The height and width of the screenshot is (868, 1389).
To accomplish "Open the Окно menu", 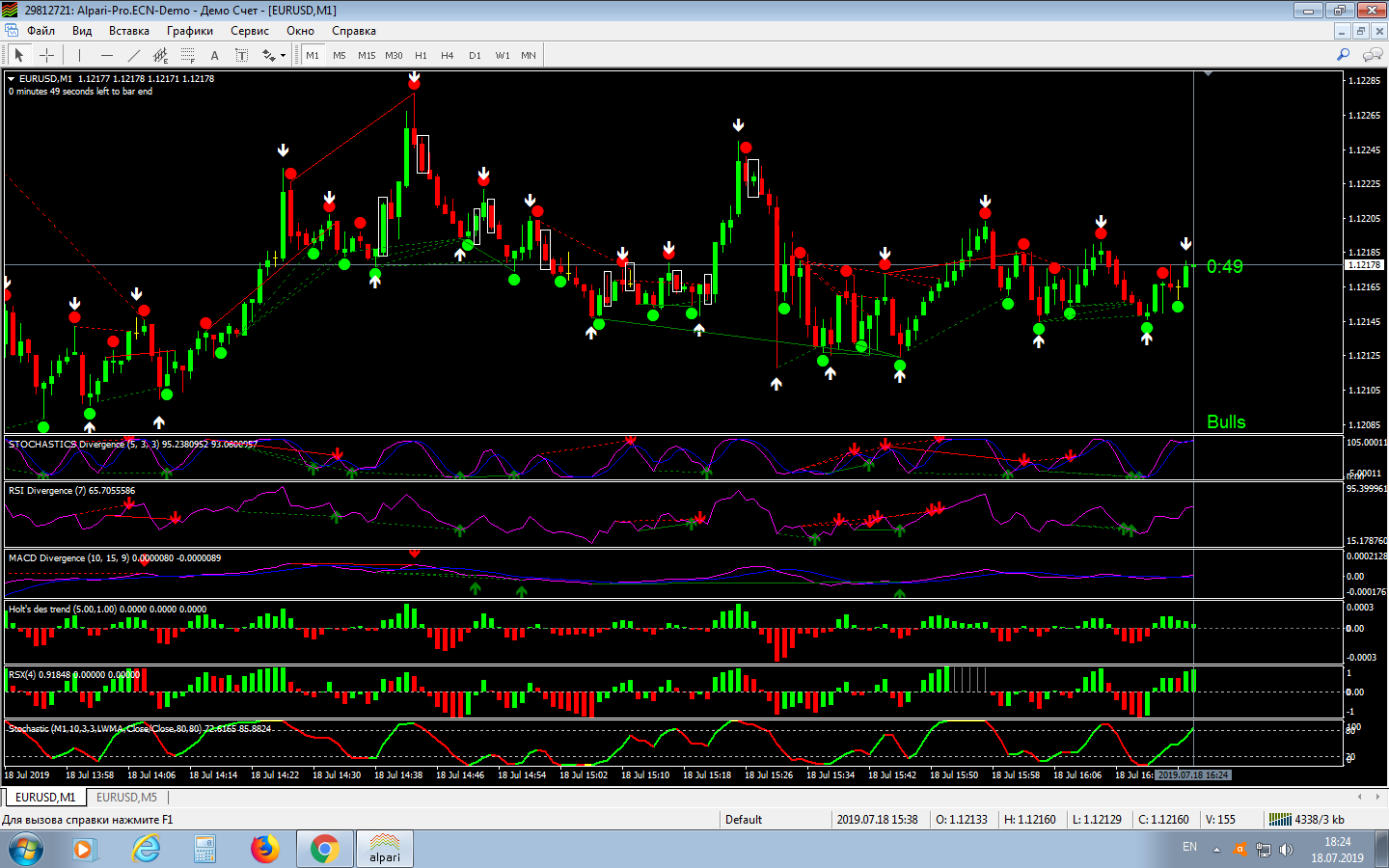I will (300, 31).
